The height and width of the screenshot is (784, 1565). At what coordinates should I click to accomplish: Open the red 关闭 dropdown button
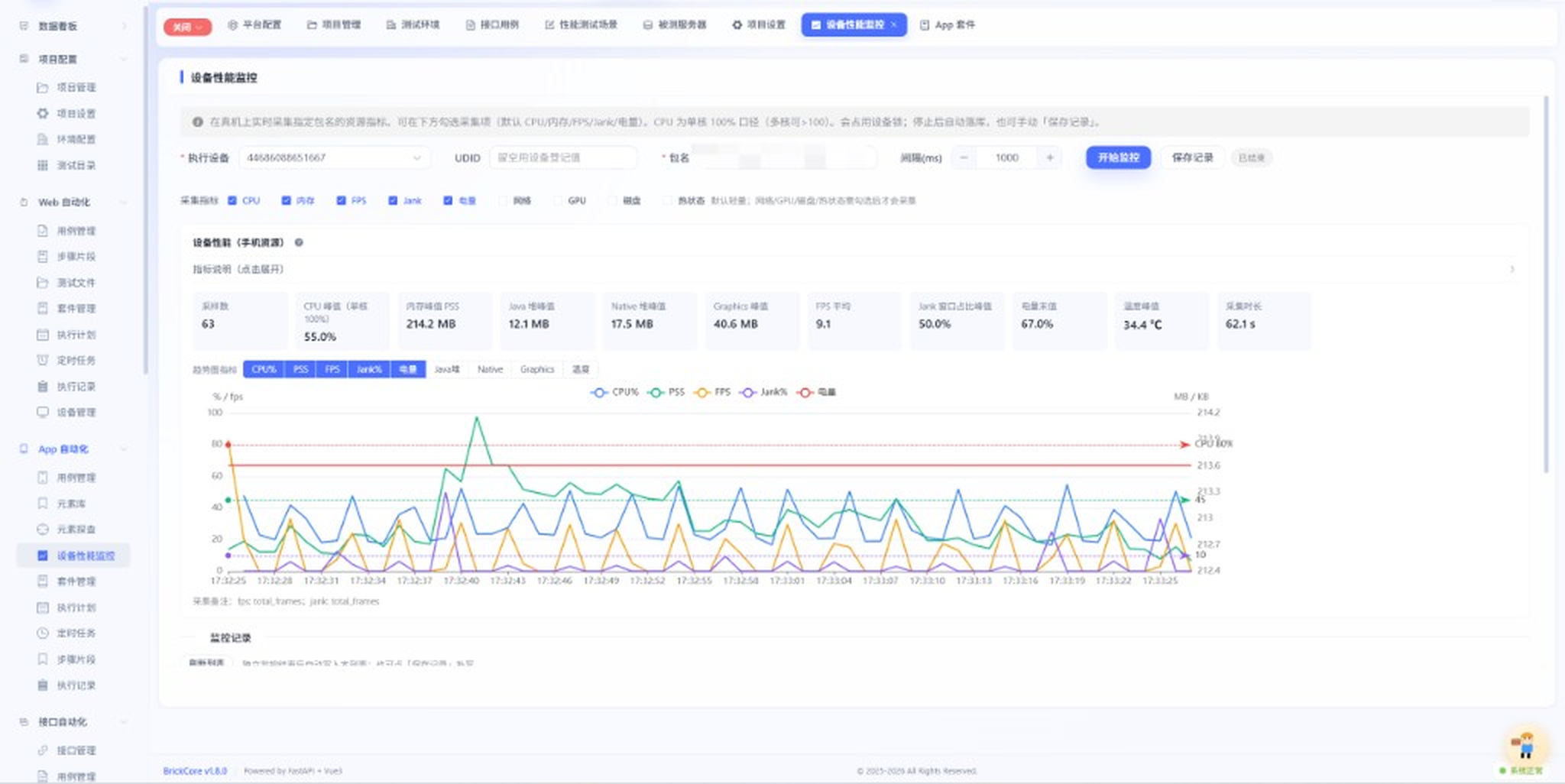pyautogui.click(x=187, y=27)
